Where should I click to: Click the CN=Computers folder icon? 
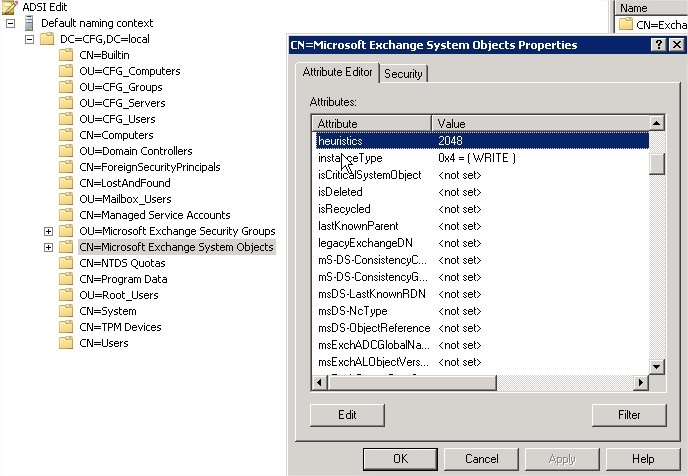pyautogui.click(x=66, y=135)
